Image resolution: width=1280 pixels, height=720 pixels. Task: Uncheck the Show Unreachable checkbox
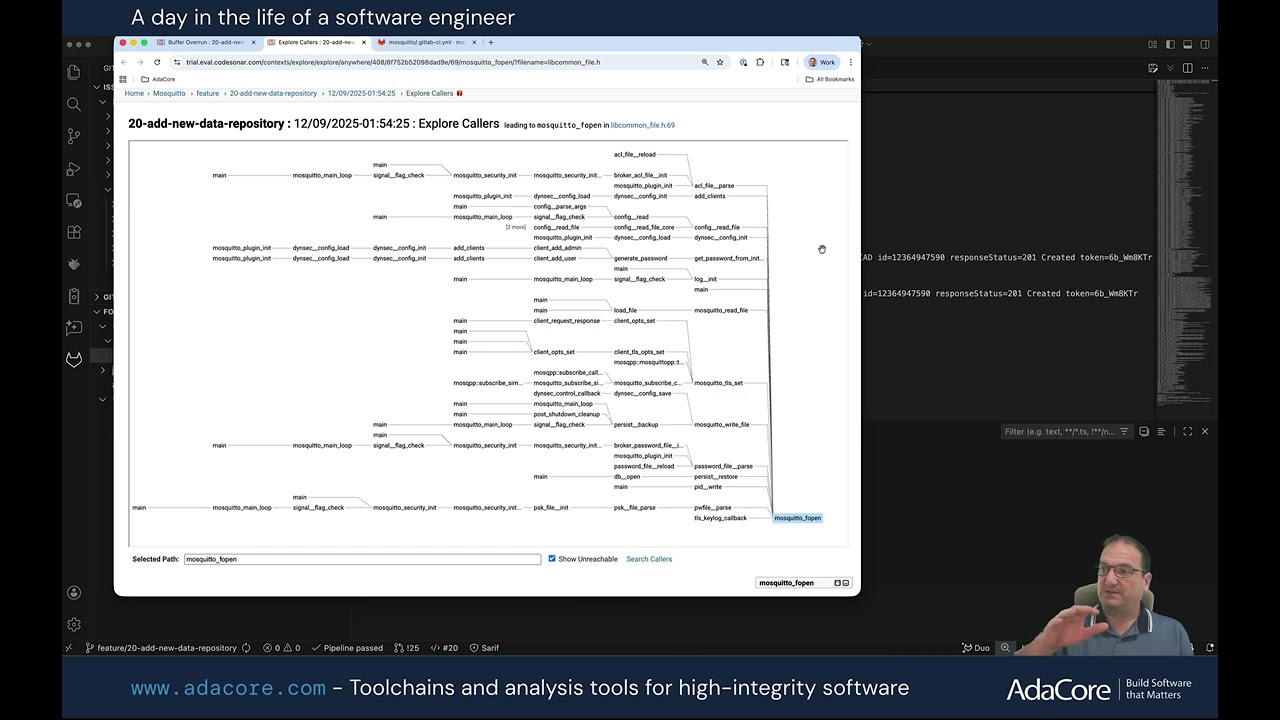[552, 559]
